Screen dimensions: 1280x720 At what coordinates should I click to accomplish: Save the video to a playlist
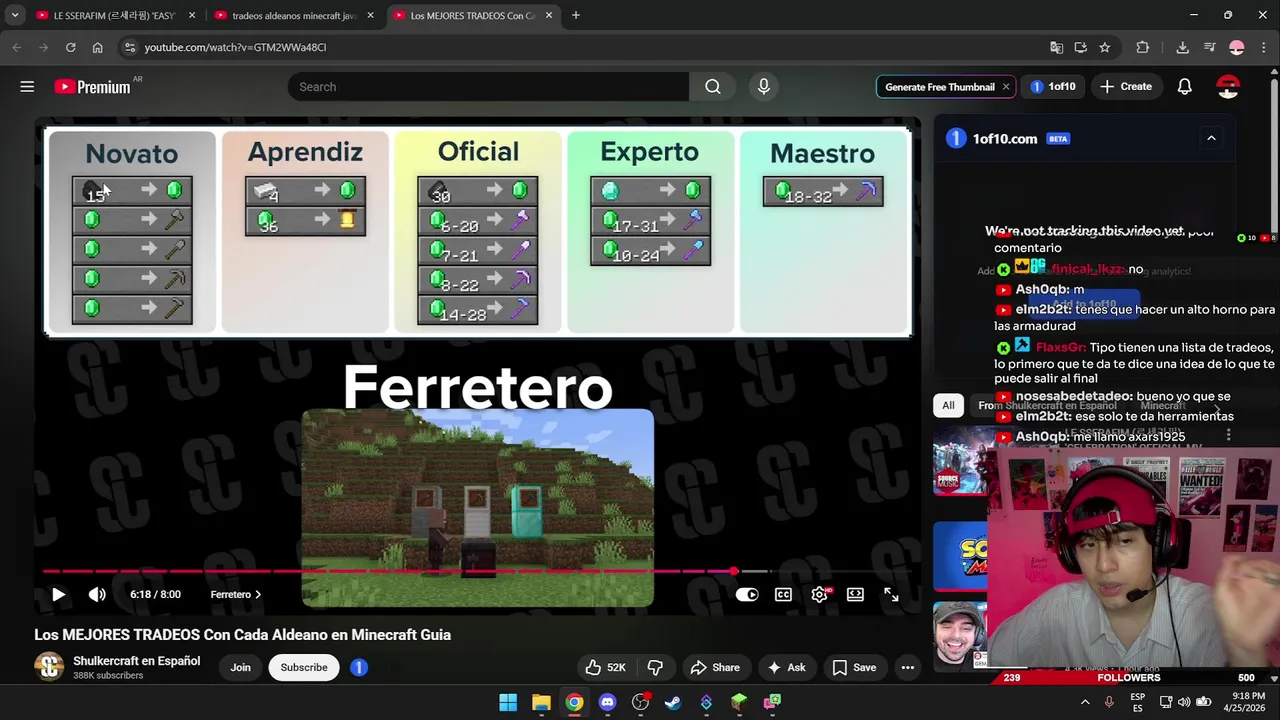(854, 667)
